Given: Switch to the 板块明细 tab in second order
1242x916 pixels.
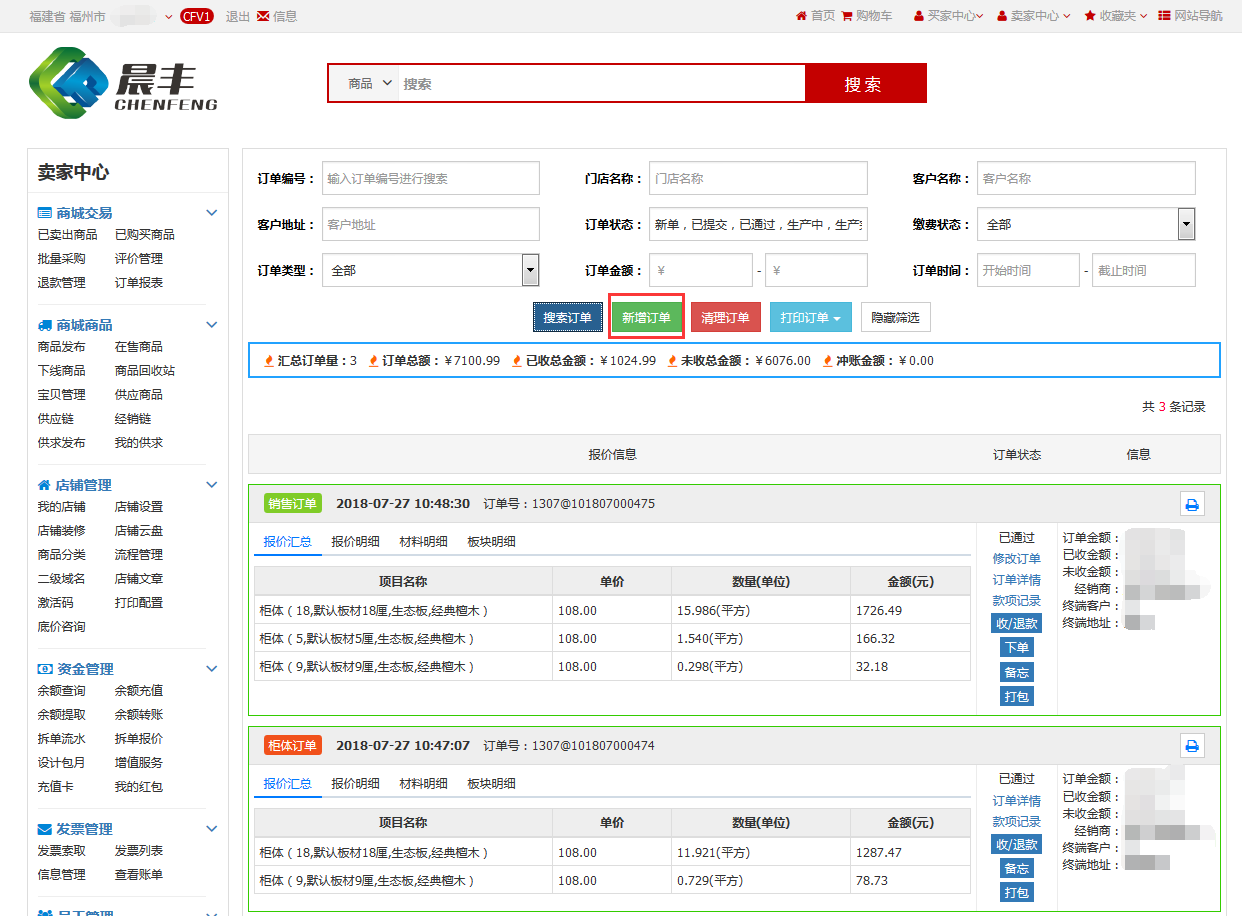Looking at the screenshot, I should (x=491, y=784).
